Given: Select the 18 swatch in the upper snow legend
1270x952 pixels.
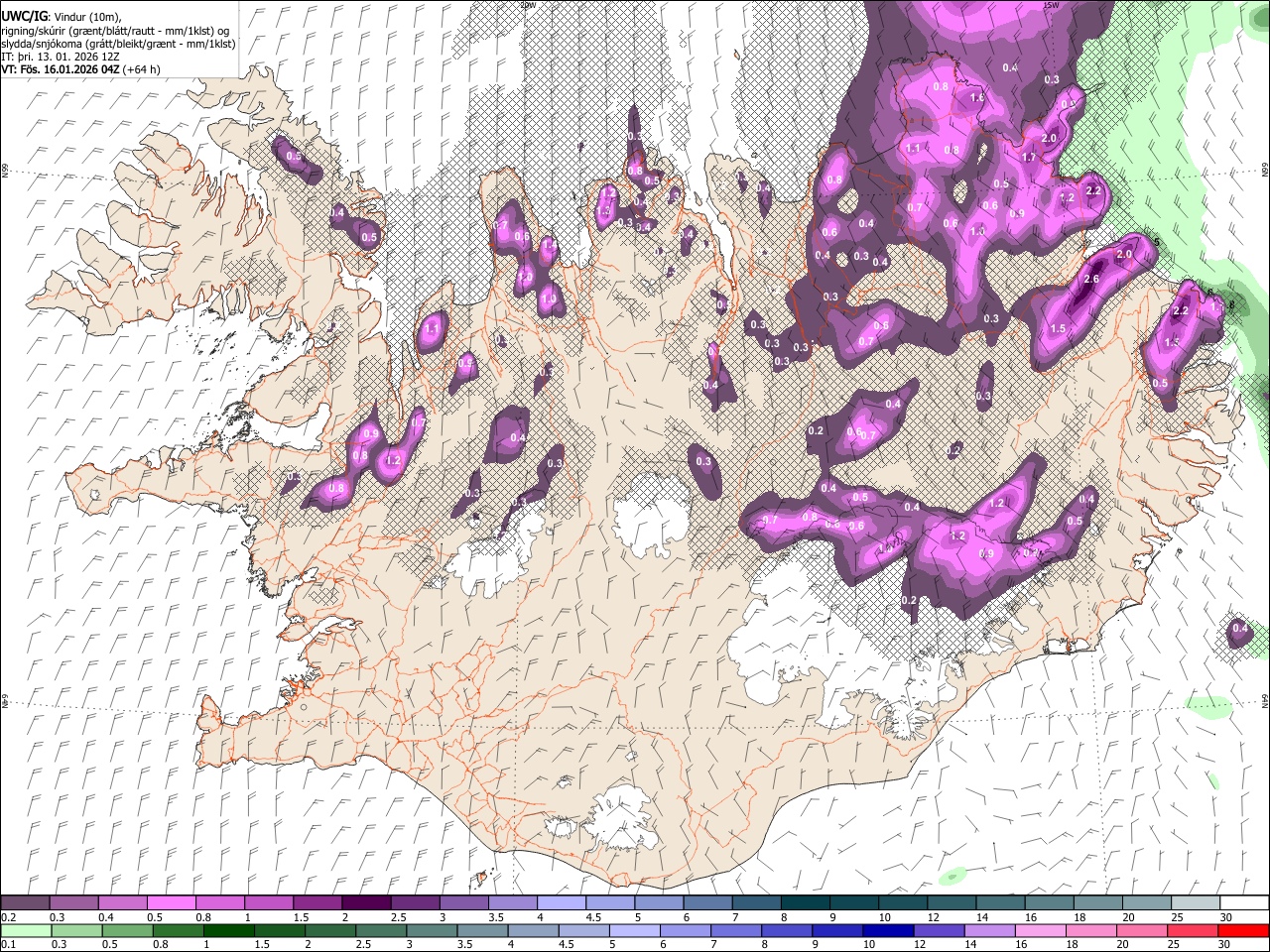Looking at the screenshot, I should coord(1097,903).
